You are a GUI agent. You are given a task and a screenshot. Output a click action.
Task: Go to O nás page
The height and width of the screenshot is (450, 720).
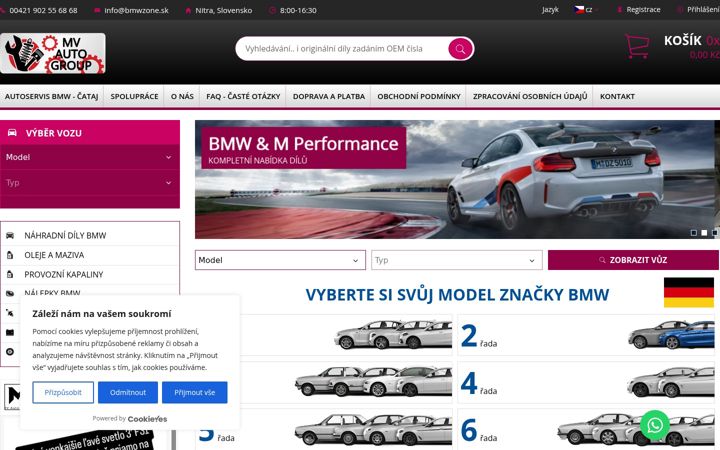(x=182, y=96)
